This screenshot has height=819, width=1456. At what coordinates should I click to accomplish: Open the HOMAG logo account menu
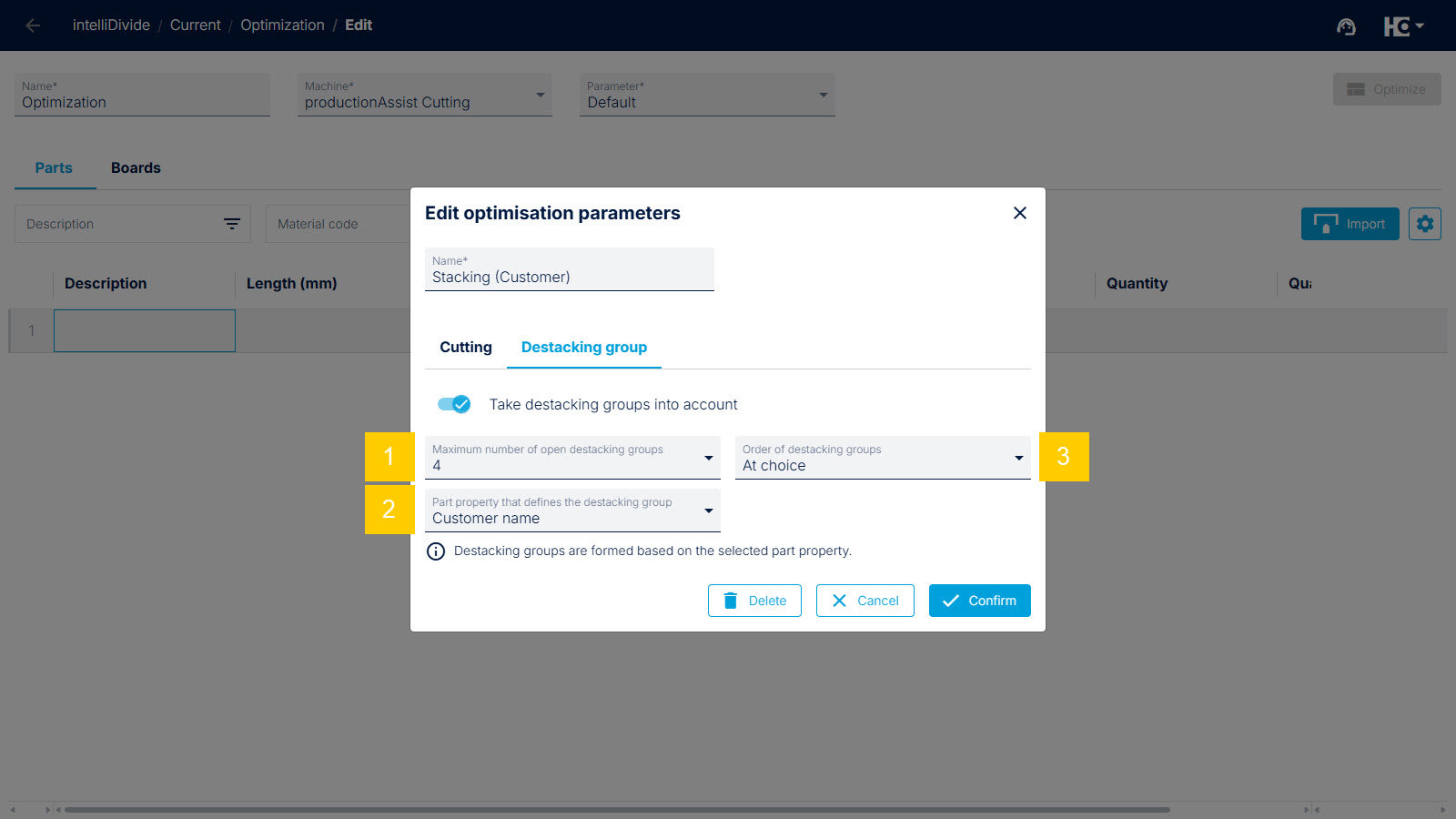[1403, 26]
